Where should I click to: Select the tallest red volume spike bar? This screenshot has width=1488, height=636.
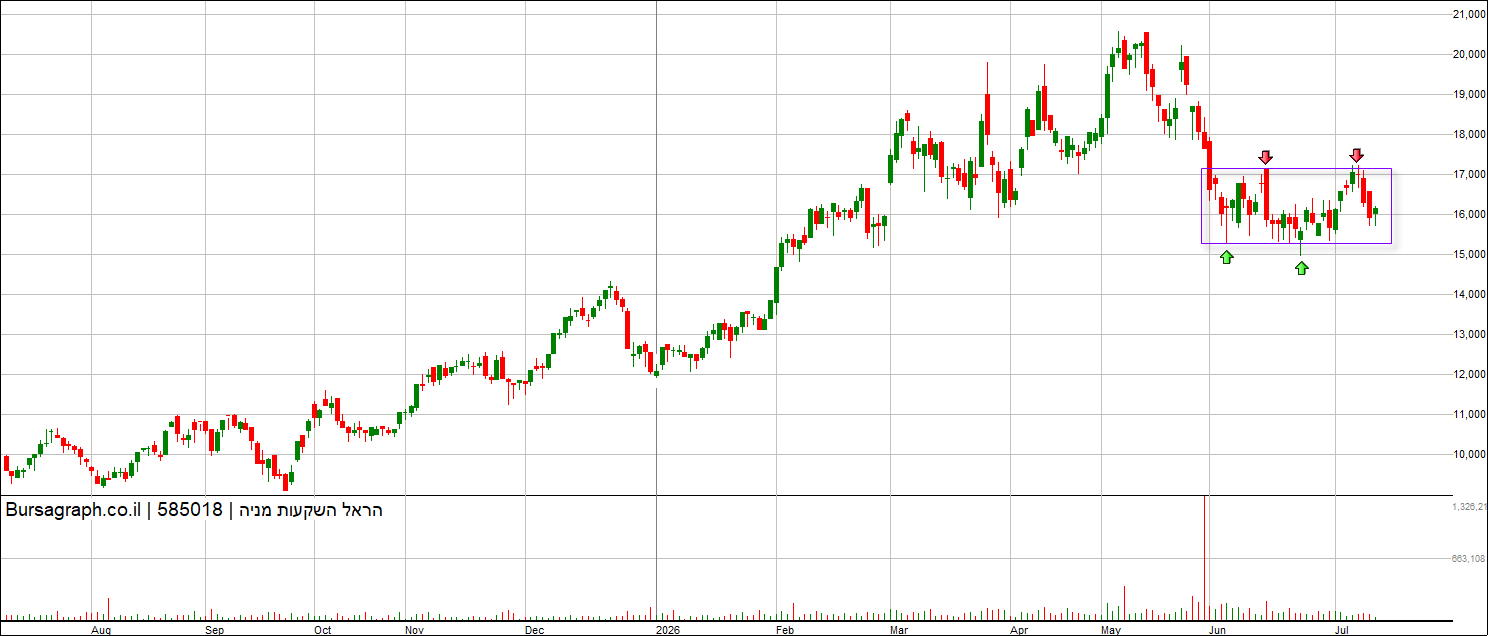tap(1205, 558)
